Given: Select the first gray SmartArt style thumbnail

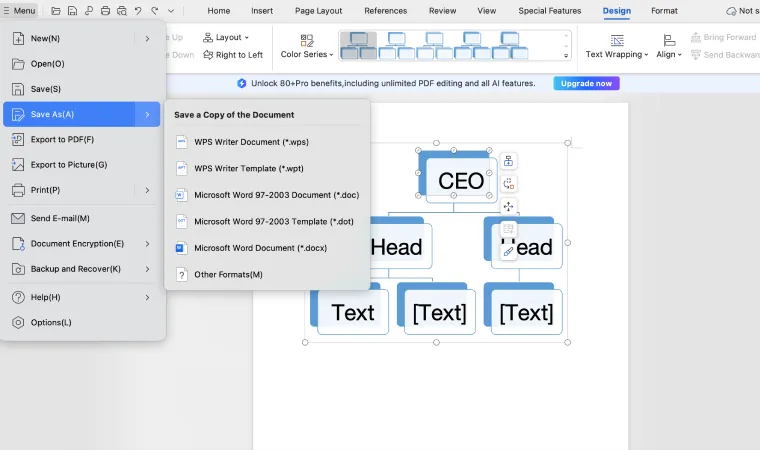Looking at the screenshot, I should point(359,46).
